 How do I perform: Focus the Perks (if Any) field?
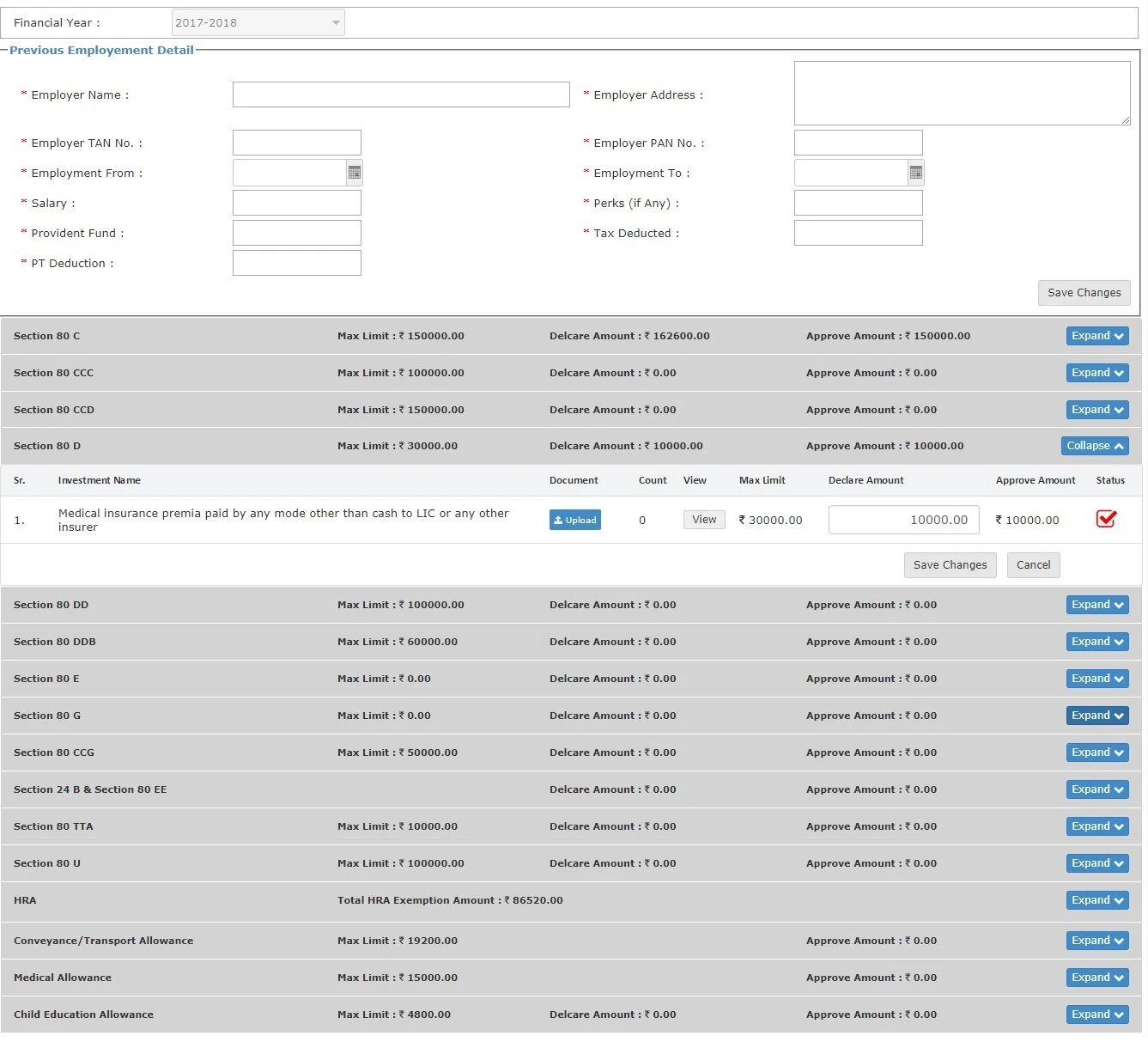pos(858,203)
